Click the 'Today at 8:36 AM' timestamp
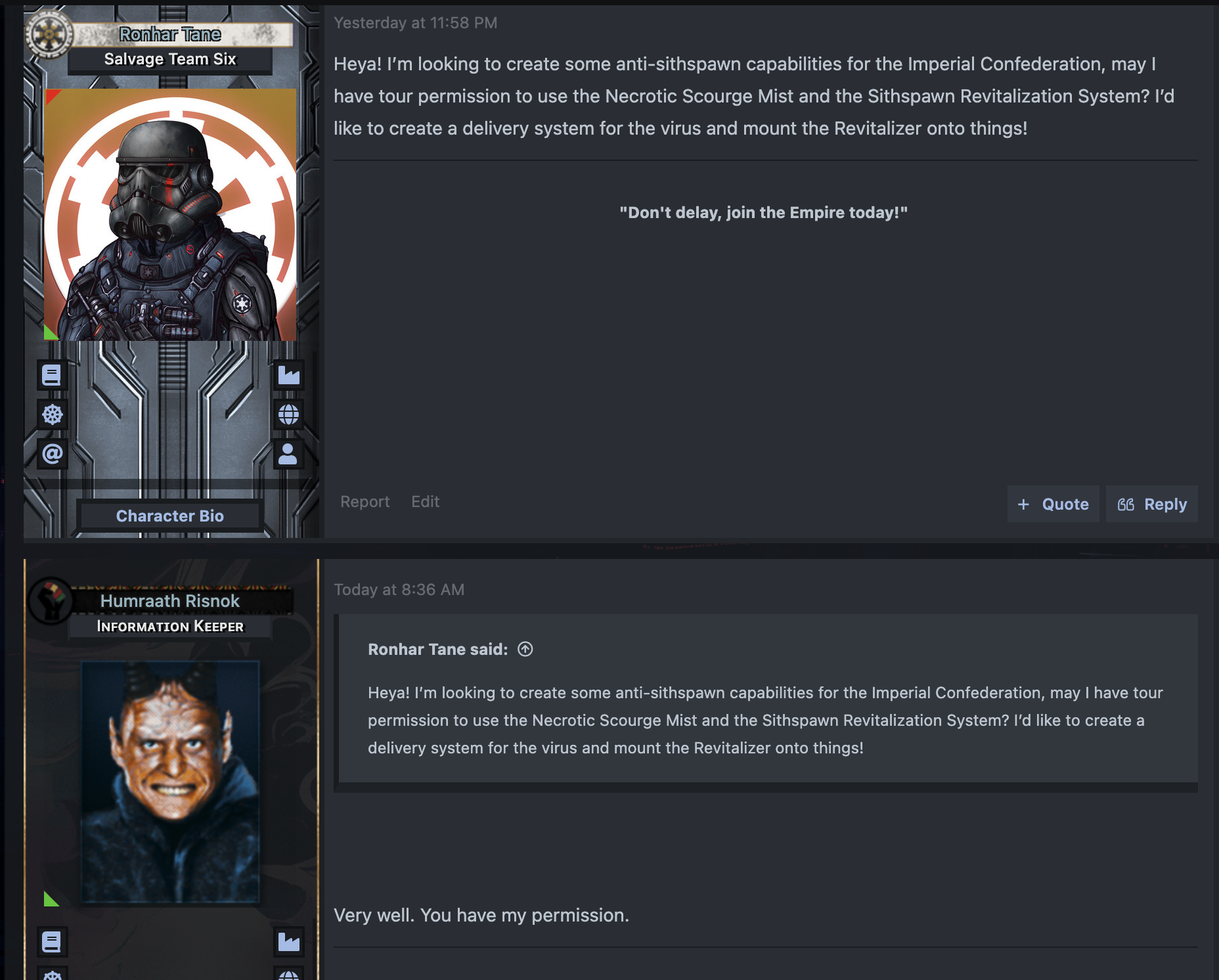Viewport: 1219px width, 980px height. point(399,589)
